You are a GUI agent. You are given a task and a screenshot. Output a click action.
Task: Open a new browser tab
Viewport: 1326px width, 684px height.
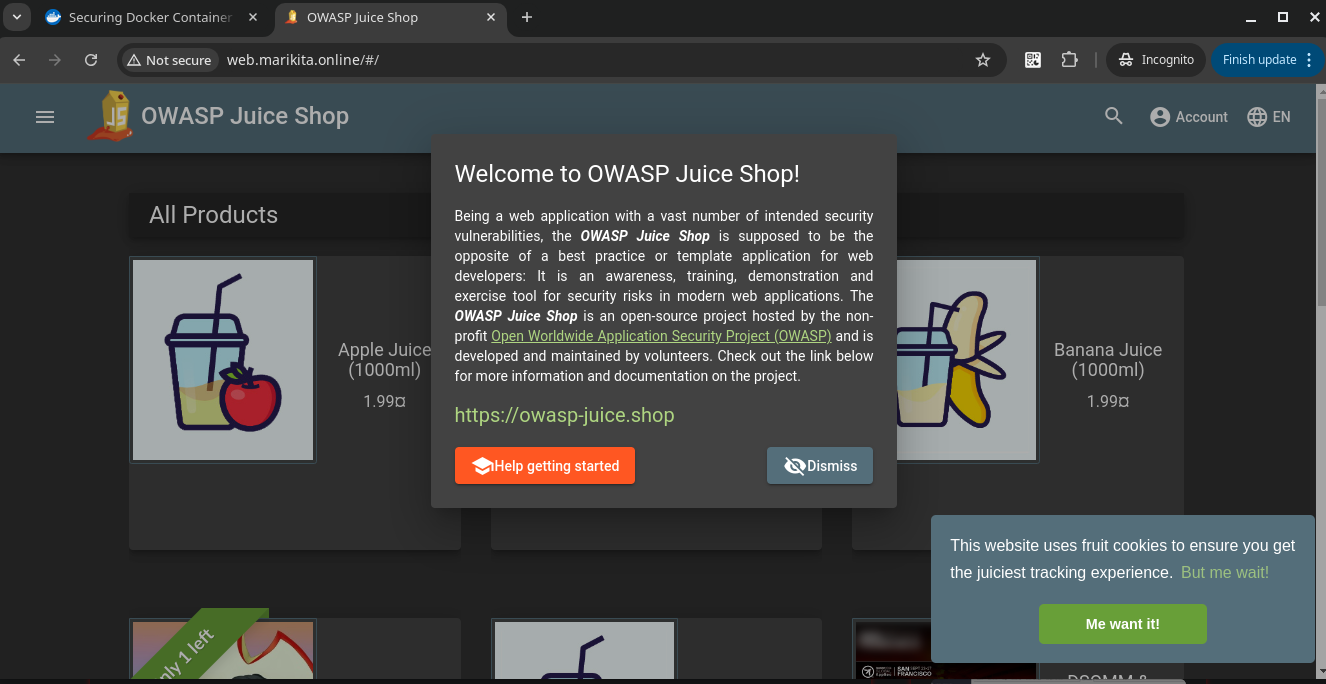pos(527,17)
